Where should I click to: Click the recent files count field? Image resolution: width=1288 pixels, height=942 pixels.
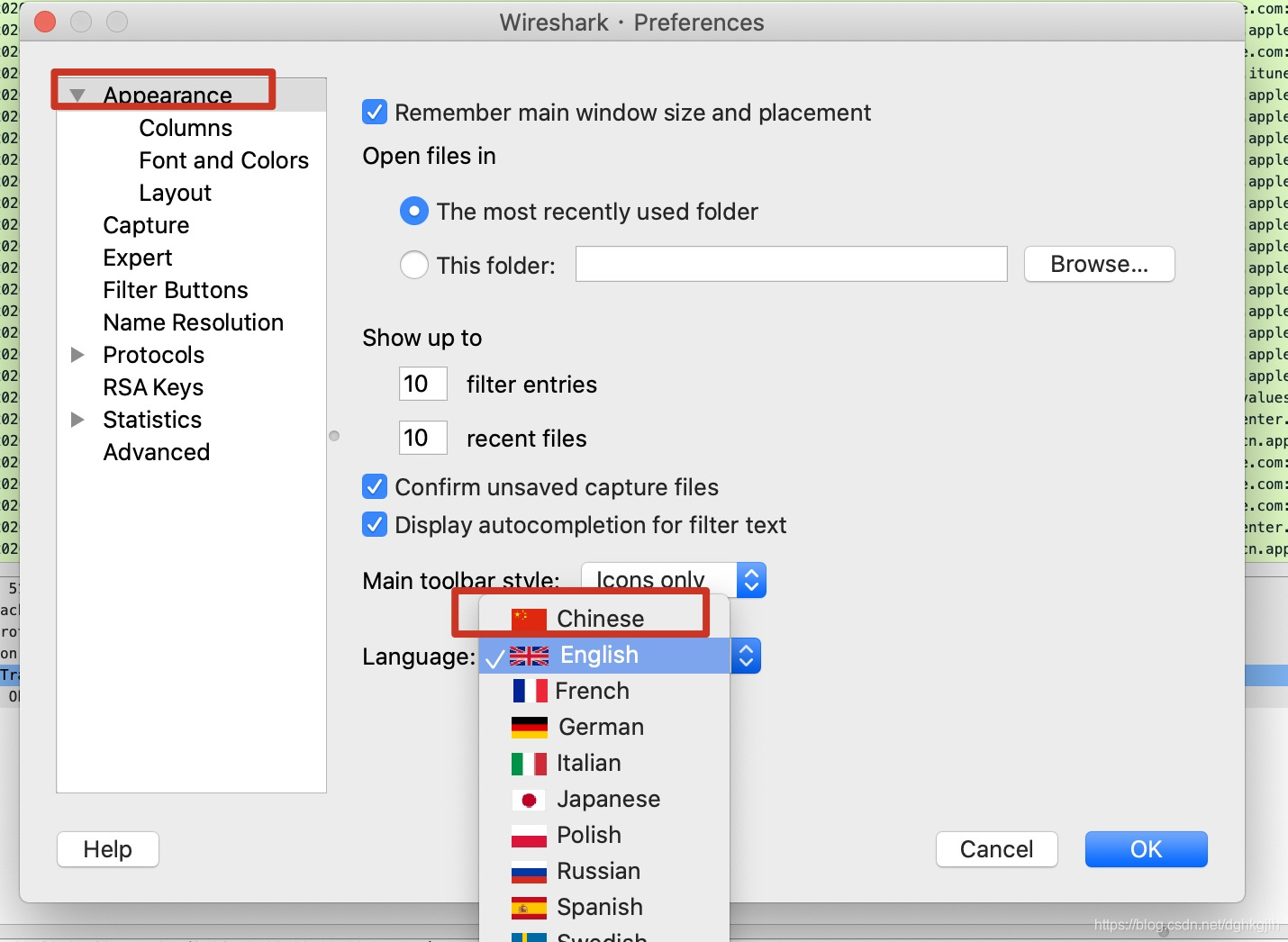point(422,439)
